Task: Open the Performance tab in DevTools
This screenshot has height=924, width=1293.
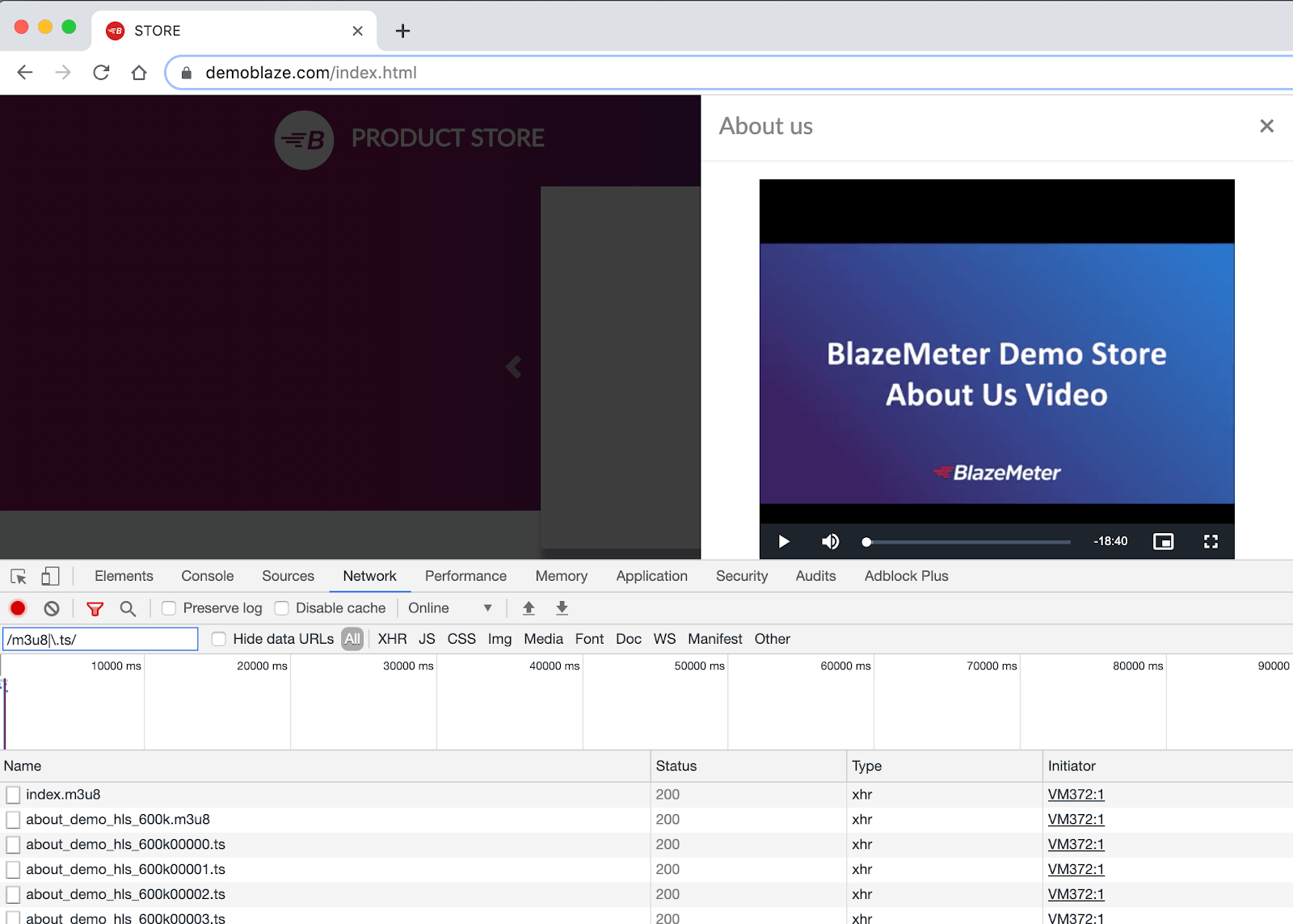Action: 465,576
